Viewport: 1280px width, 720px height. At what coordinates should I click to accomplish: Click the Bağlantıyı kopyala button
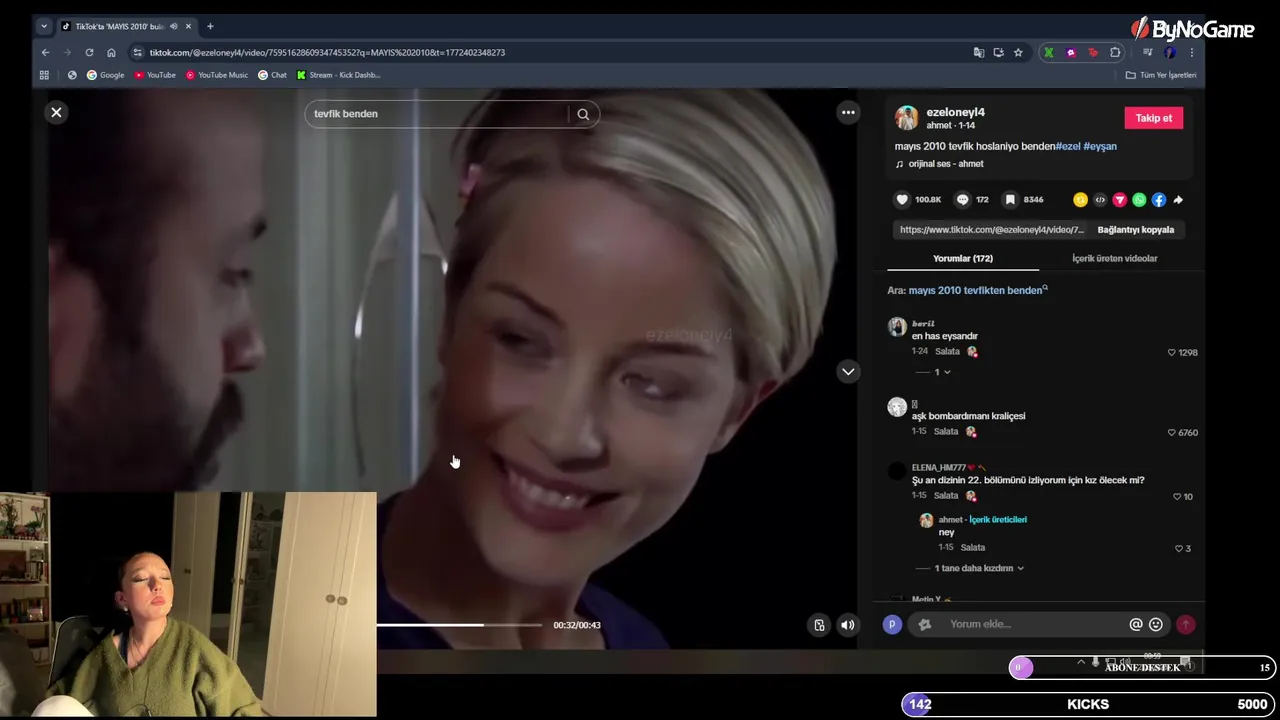[x=1135, y=230]
